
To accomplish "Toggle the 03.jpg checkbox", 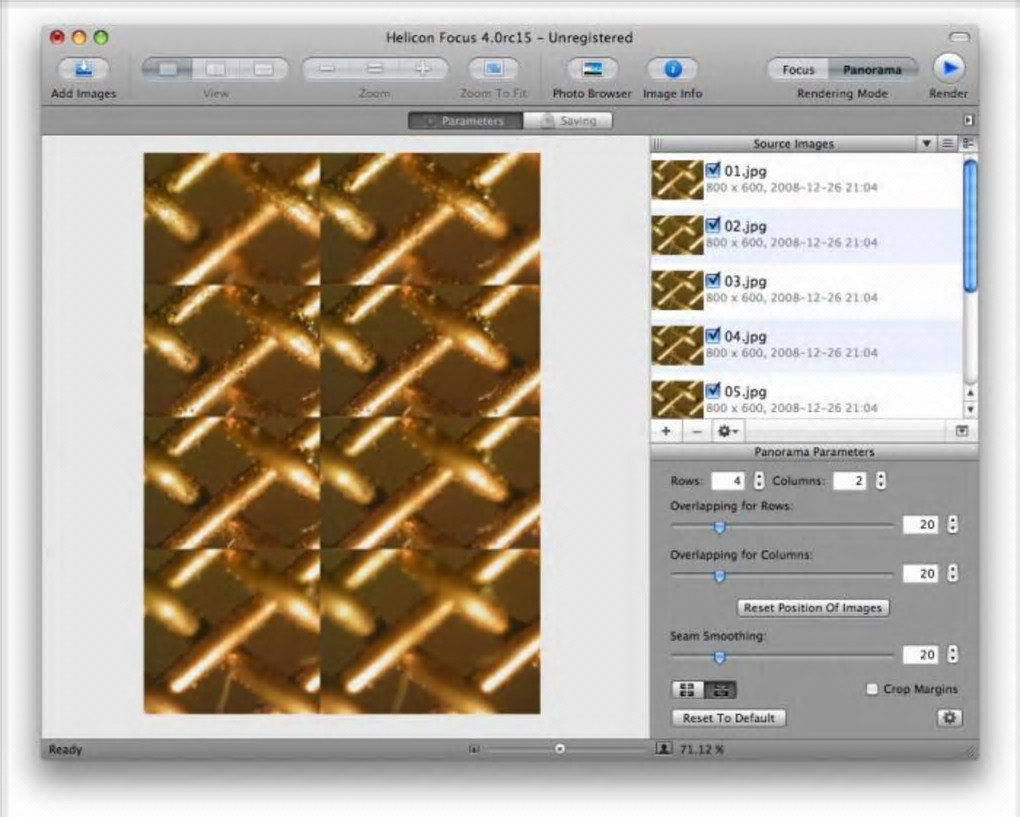I will coord(713,280).
